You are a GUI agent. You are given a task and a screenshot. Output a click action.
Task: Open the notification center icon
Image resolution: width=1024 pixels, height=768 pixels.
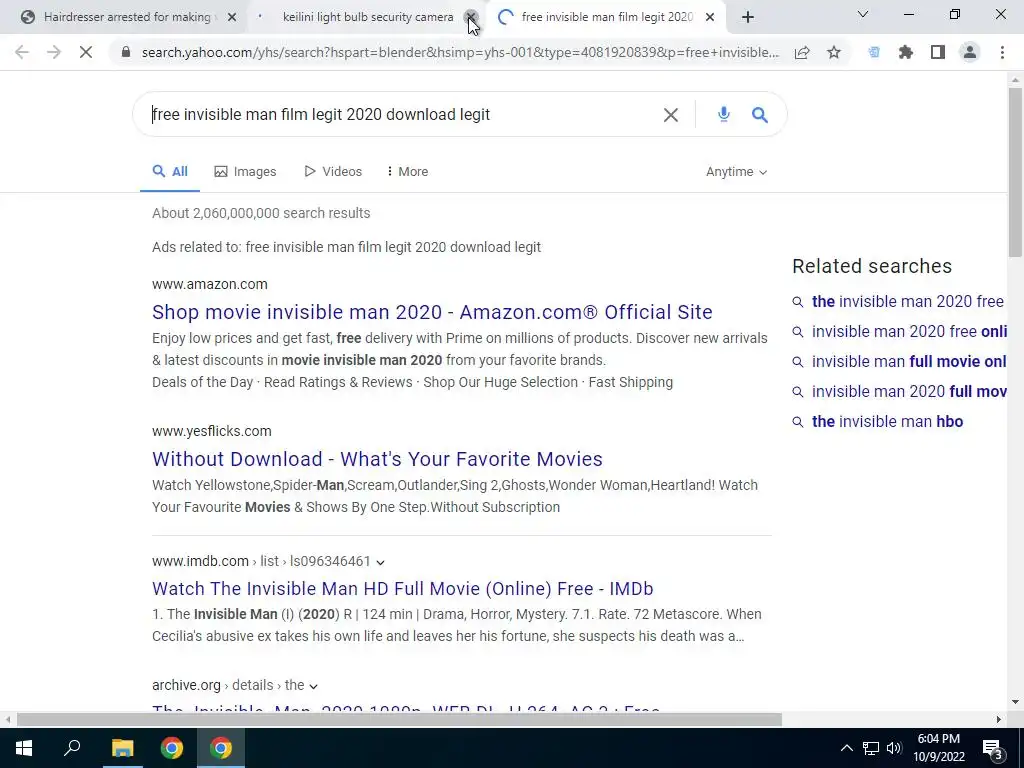(993, 750)
